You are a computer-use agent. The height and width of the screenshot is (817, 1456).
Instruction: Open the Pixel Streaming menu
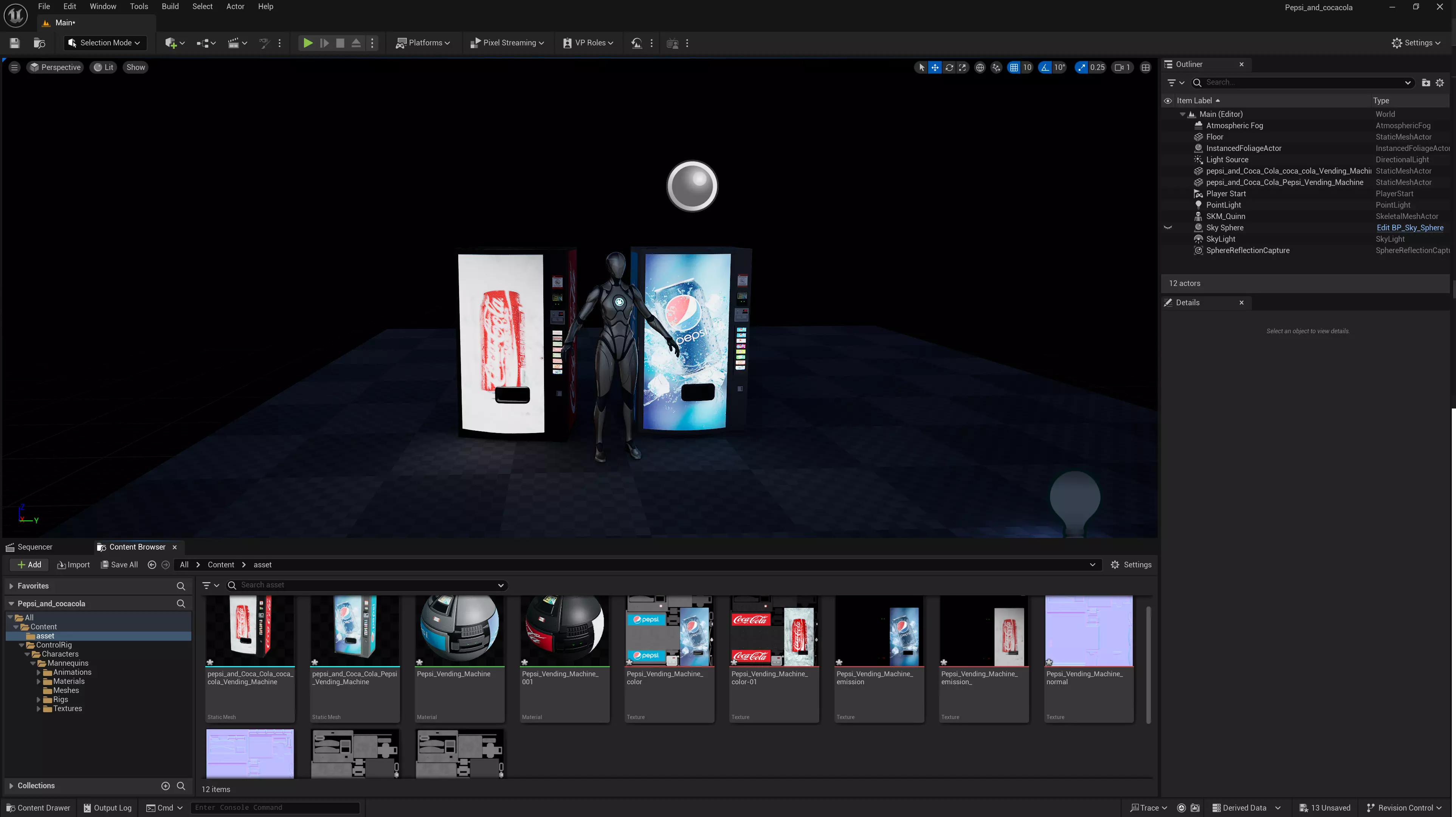tap(507, 43)
